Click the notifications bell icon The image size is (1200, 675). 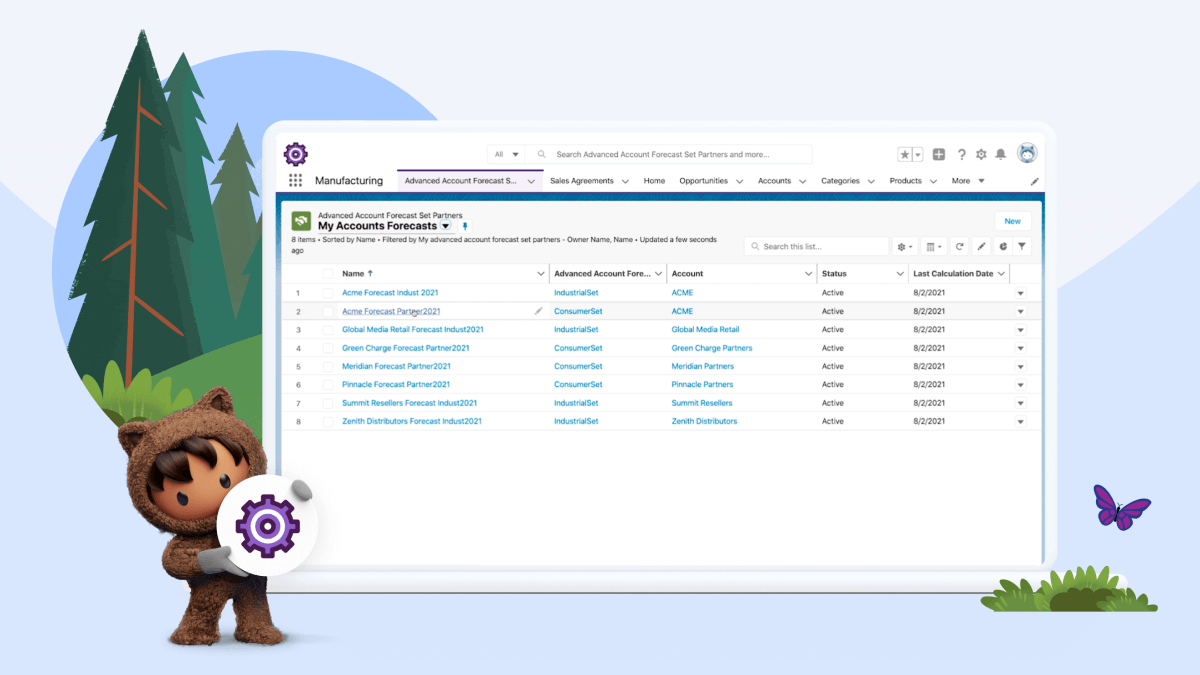(1000, 154)
